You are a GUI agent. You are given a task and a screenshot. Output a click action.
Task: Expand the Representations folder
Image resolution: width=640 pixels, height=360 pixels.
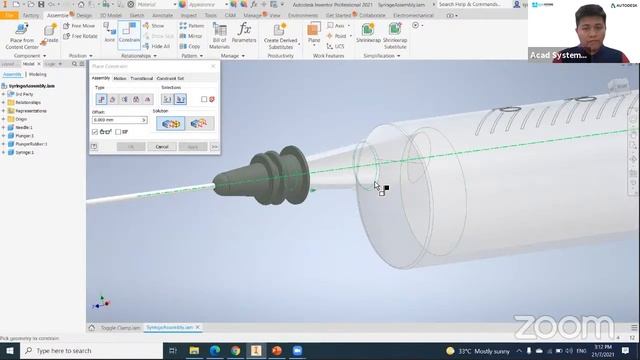(x=4, y=111)
